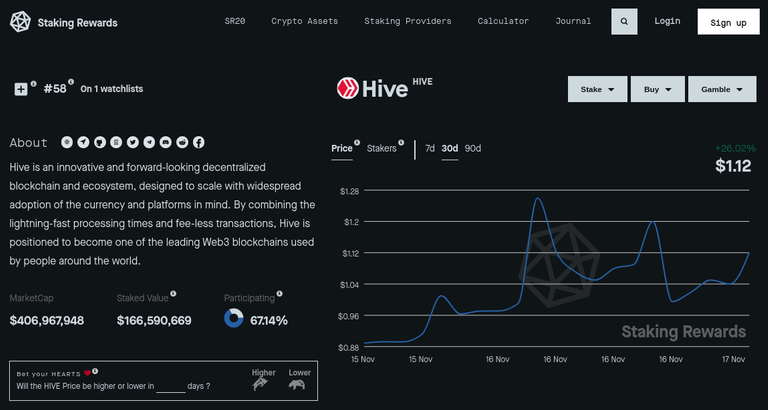
Task: Expand the Stake dropdown
Action: click(x=598, y=89)
